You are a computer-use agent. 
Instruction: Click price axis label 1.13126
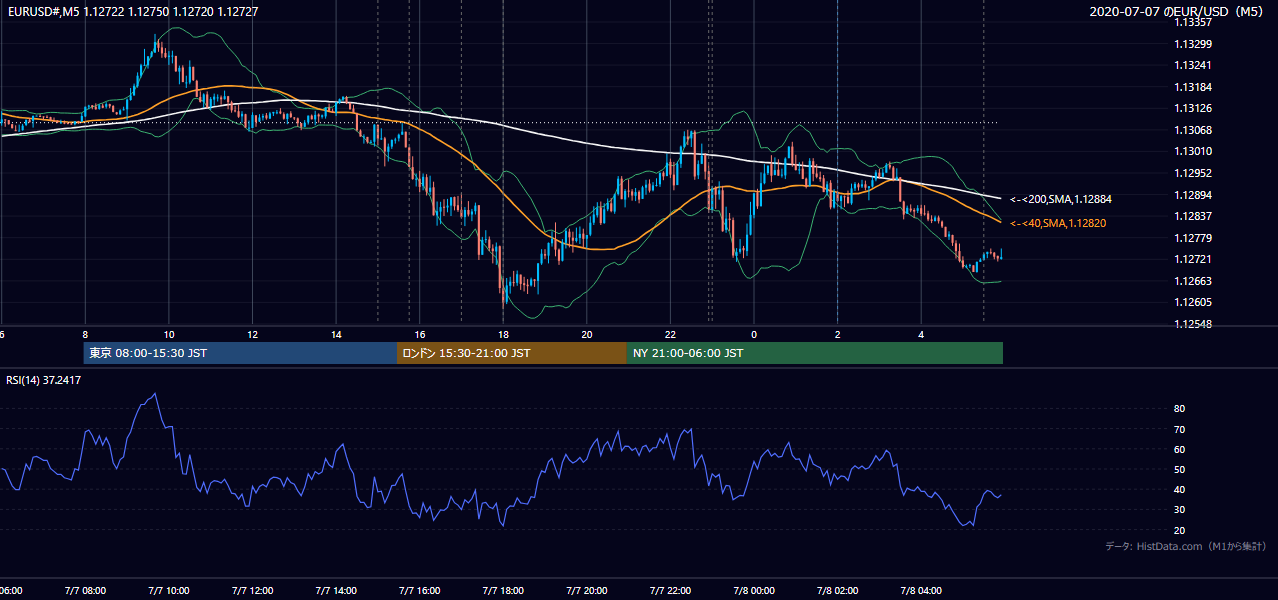tap(1194, 108)
